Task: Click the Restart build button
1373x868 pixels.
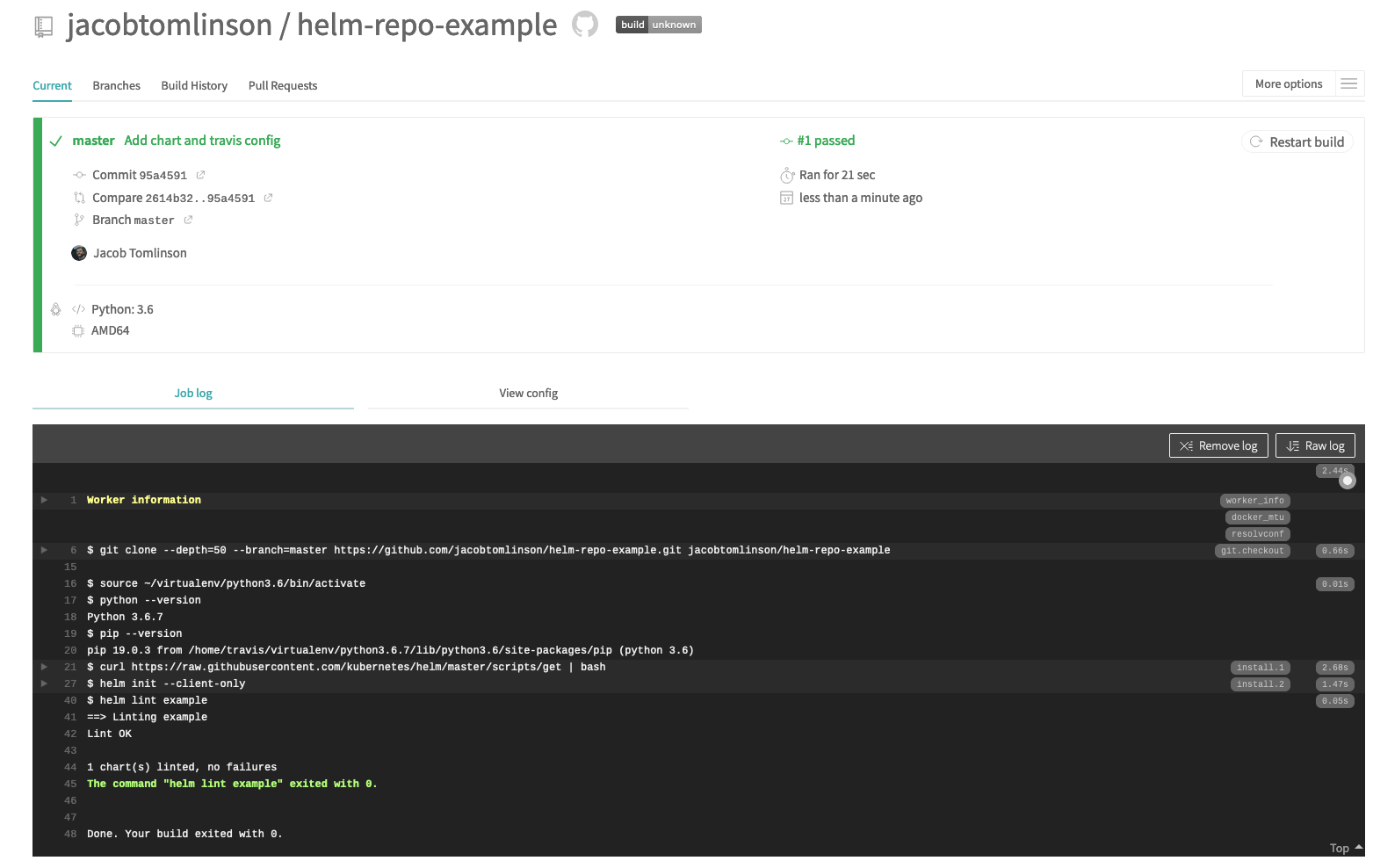Action: tap(1297, 141)
